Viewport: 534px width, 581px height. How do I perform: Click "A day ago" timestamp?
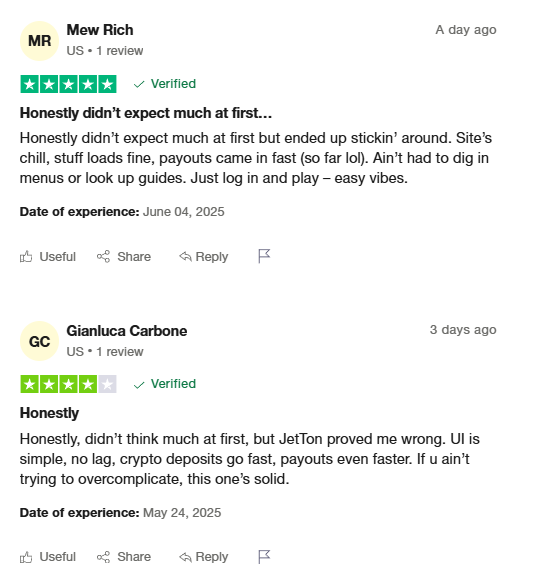pyautogui.click(x=466, y=30)
